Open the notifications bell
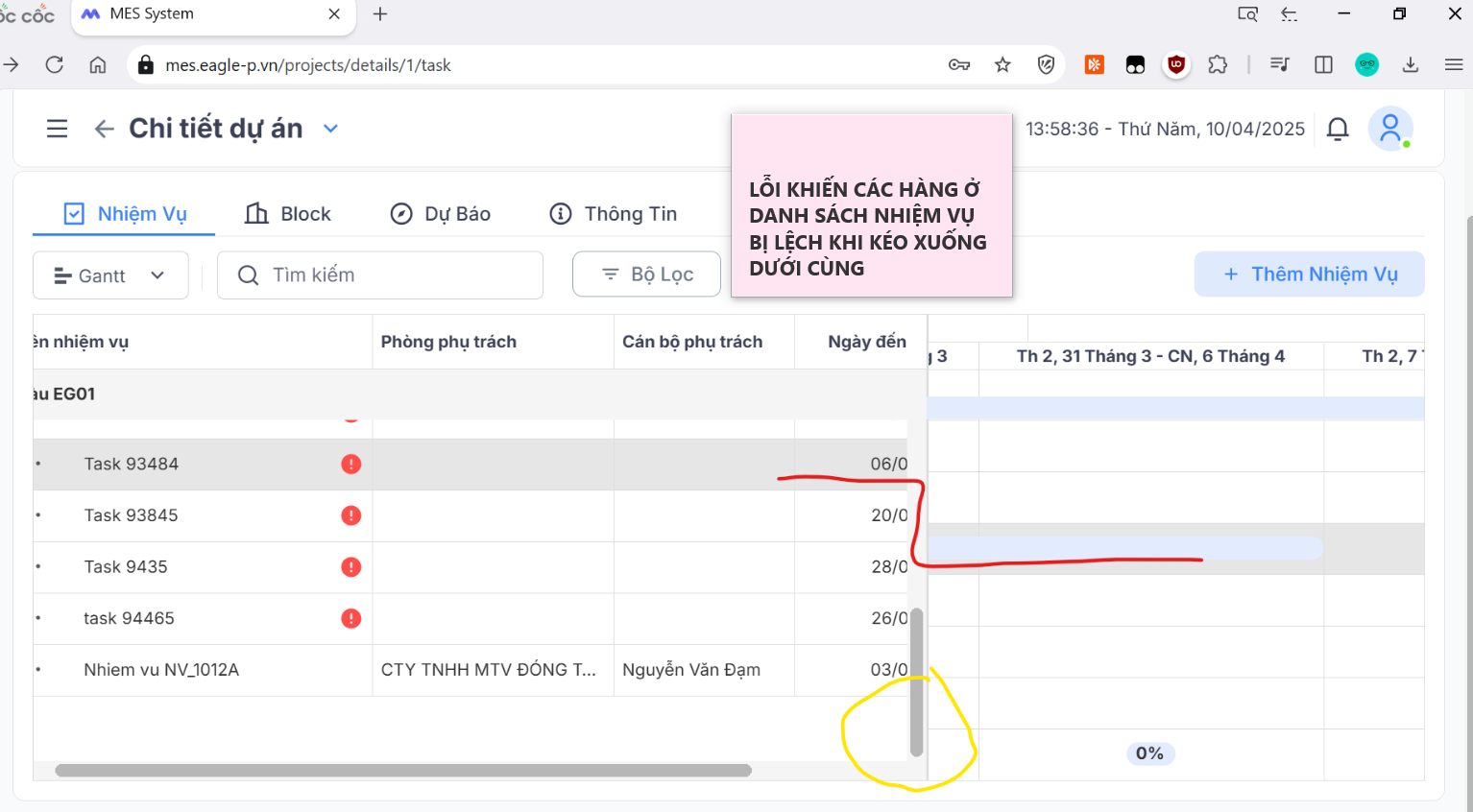Screen dimensions: 1473x812 click(x=1338, y=129)
